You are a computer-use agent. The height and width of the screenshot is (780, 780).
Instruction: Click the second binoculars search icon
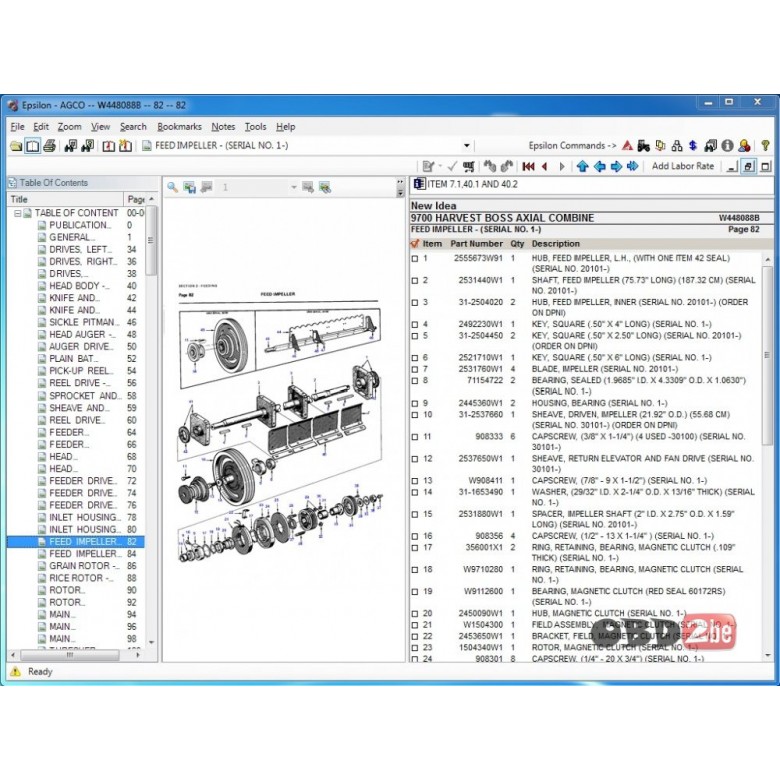tap(88, 146)
